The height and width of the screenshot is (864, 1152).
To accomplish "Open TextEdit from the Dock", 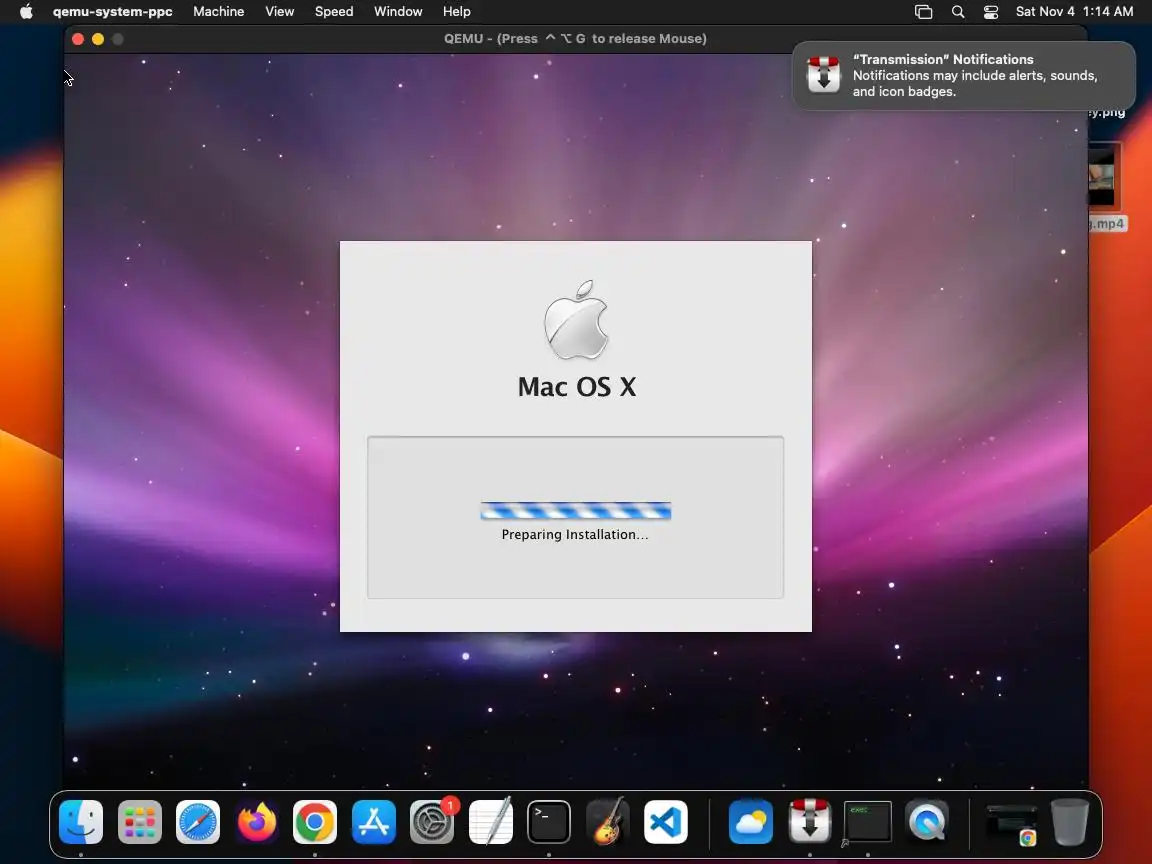I will click(490, 821).
